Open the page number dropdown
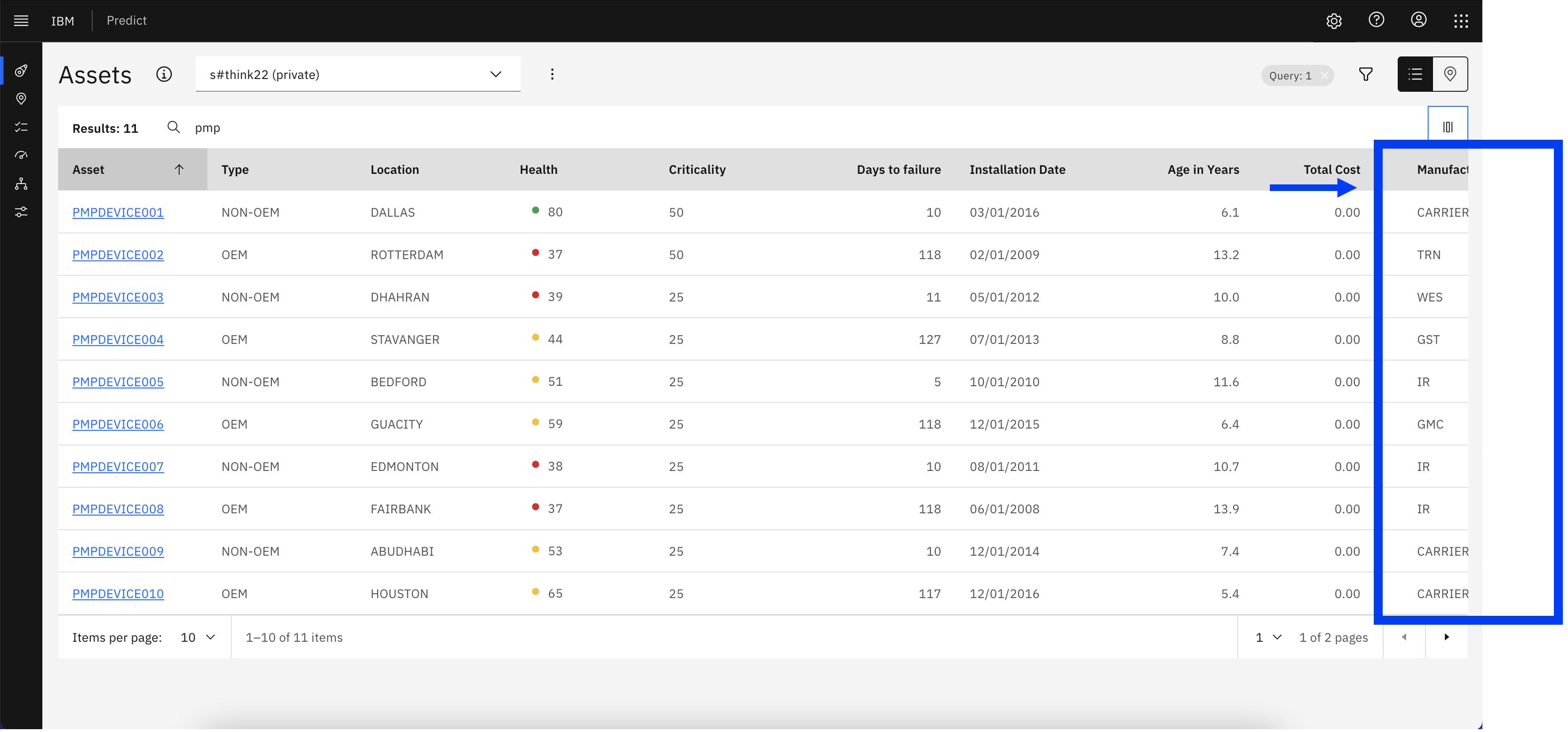The image size is (1568, 732). point(1268,637)
